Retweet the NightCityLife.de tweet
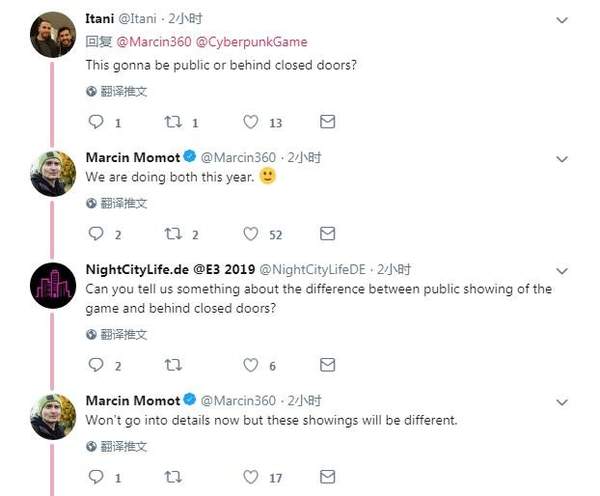The image size is (600, 496). pyautogui.click(x=172, y=365)
